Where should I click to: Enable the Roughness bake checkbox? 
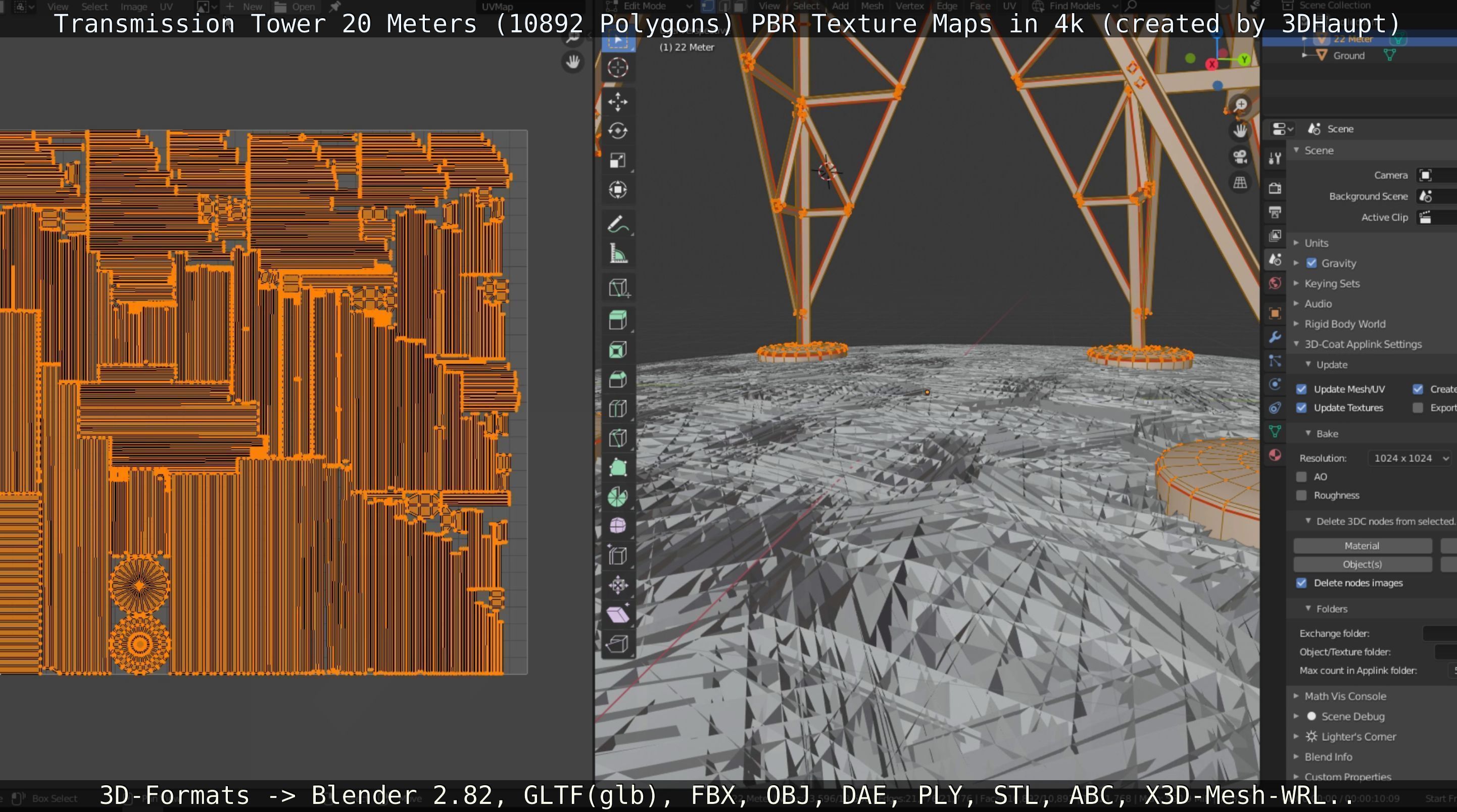tap(1301, 495)
